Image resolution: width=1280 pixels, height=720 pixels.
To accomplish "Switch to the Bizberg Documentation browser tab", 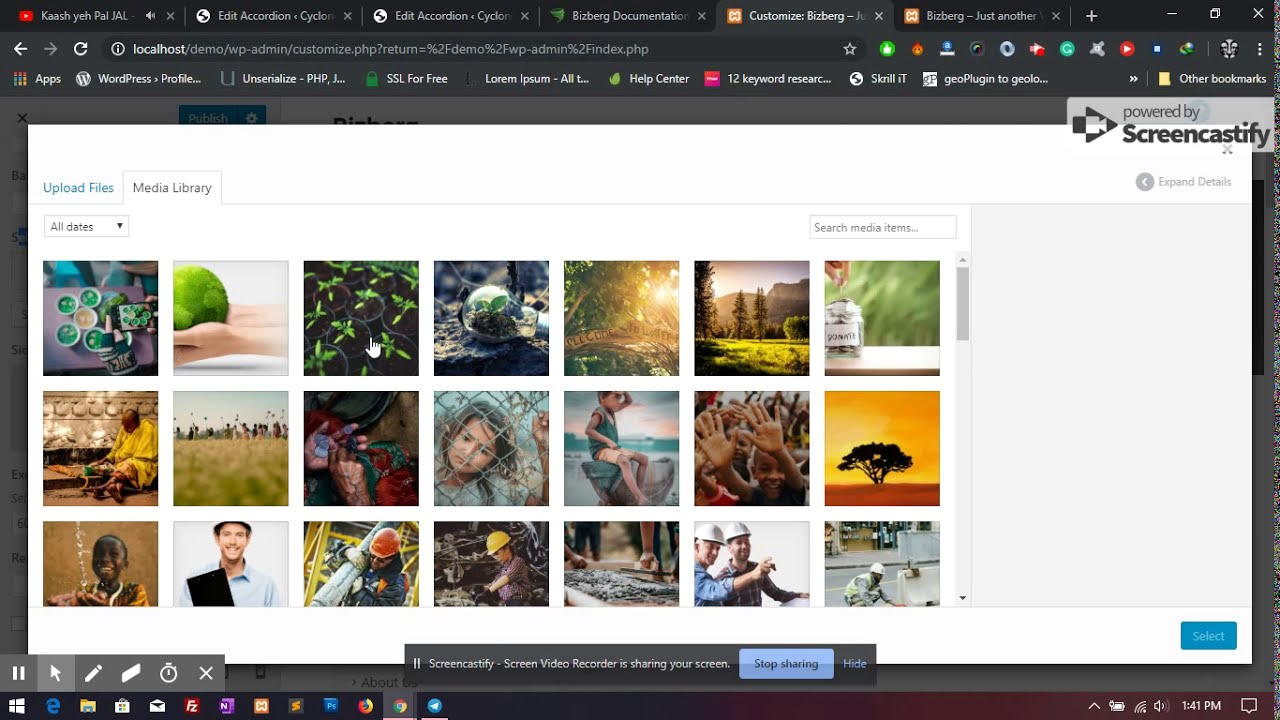I will tap(628, 16).
